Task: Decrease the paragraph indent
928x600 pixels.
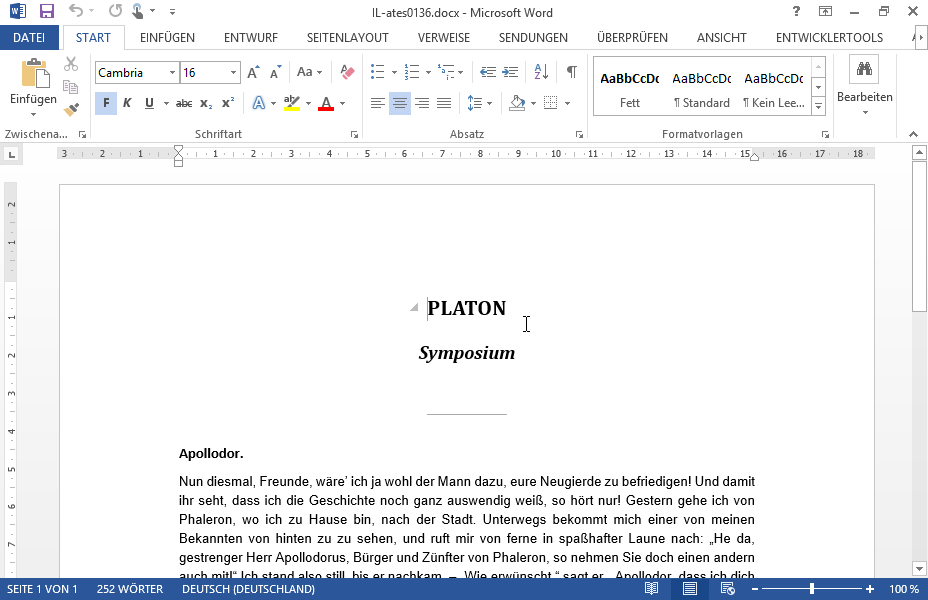Action: click(488, 72)
